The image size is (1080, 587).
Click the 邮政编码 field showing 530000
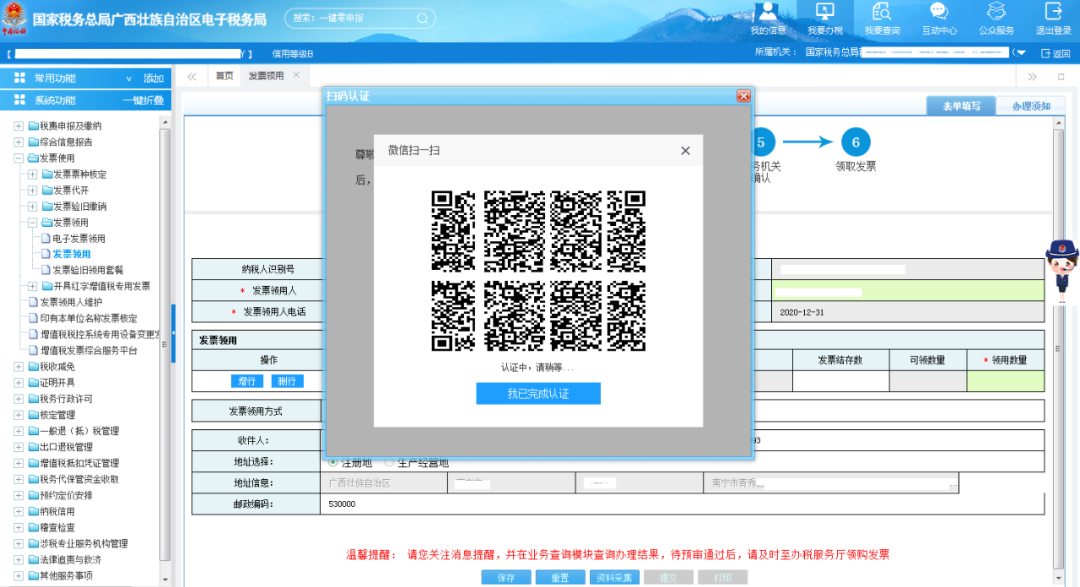[682, 504]
